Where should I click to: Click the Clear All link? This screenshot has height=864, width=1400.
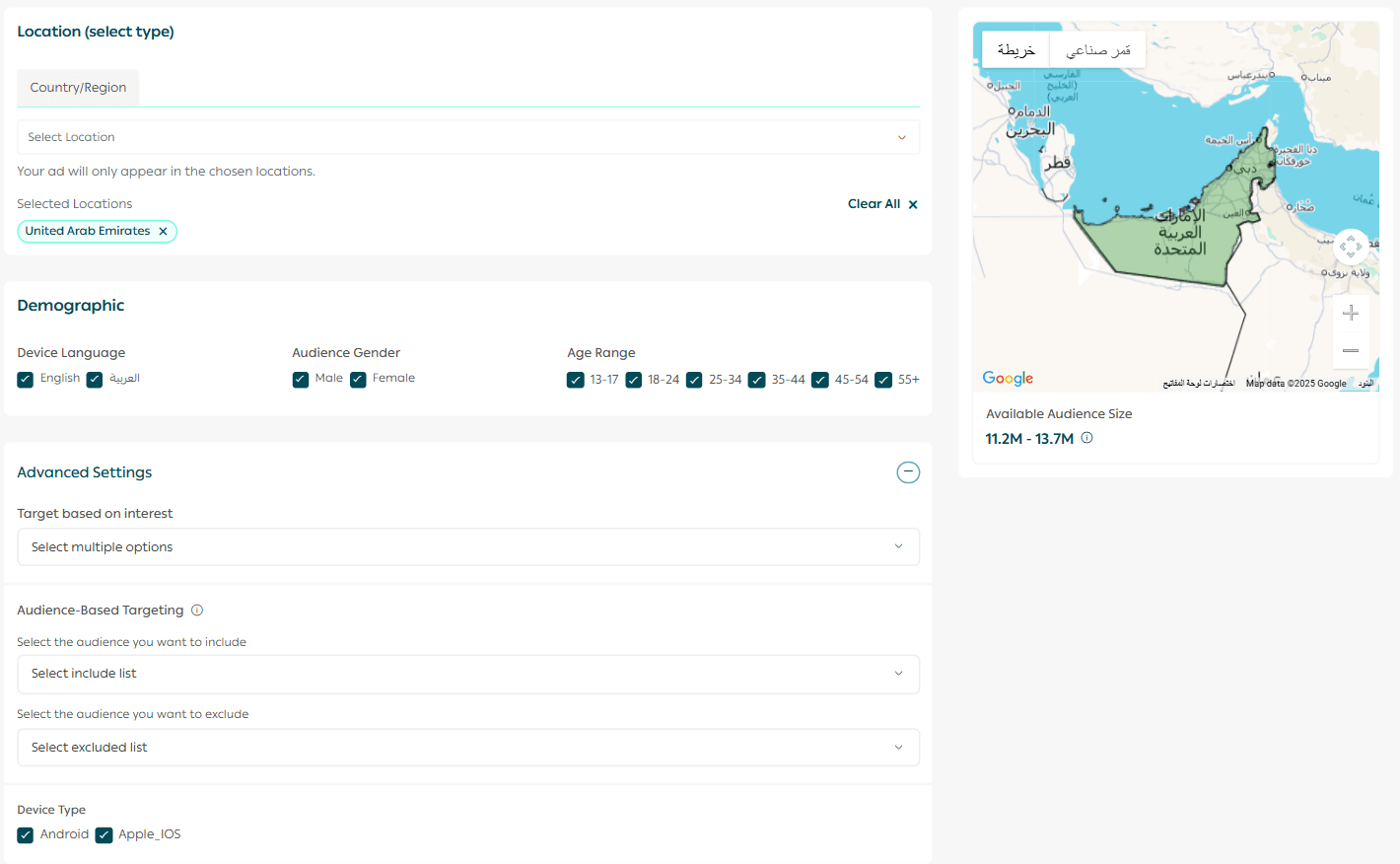[874, 204]
